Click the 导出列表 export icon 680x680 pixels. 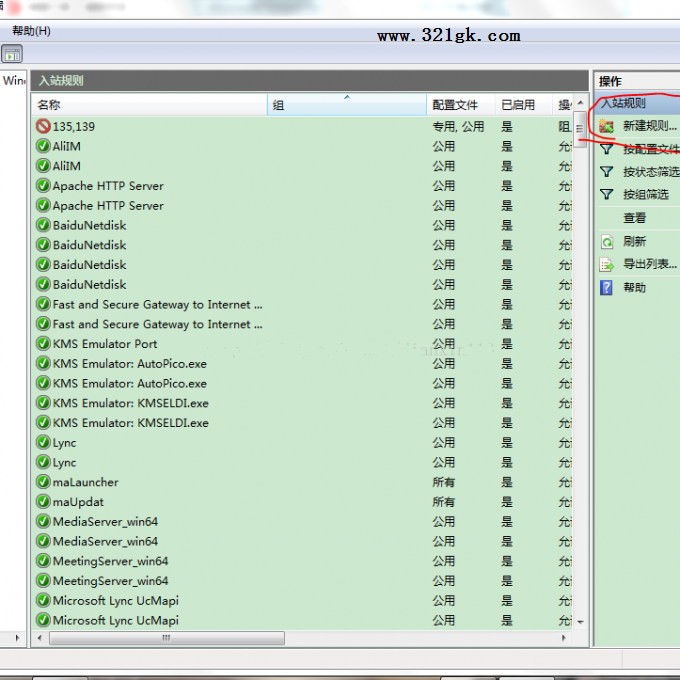click(607, 264)
